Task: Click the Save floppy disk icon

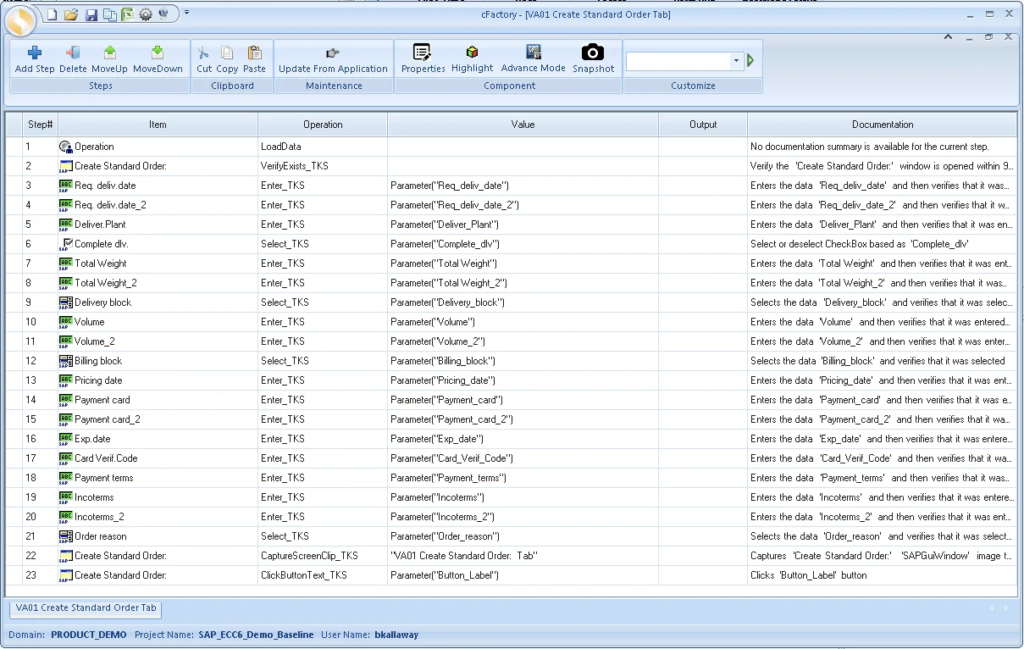Action: [91, 14]
